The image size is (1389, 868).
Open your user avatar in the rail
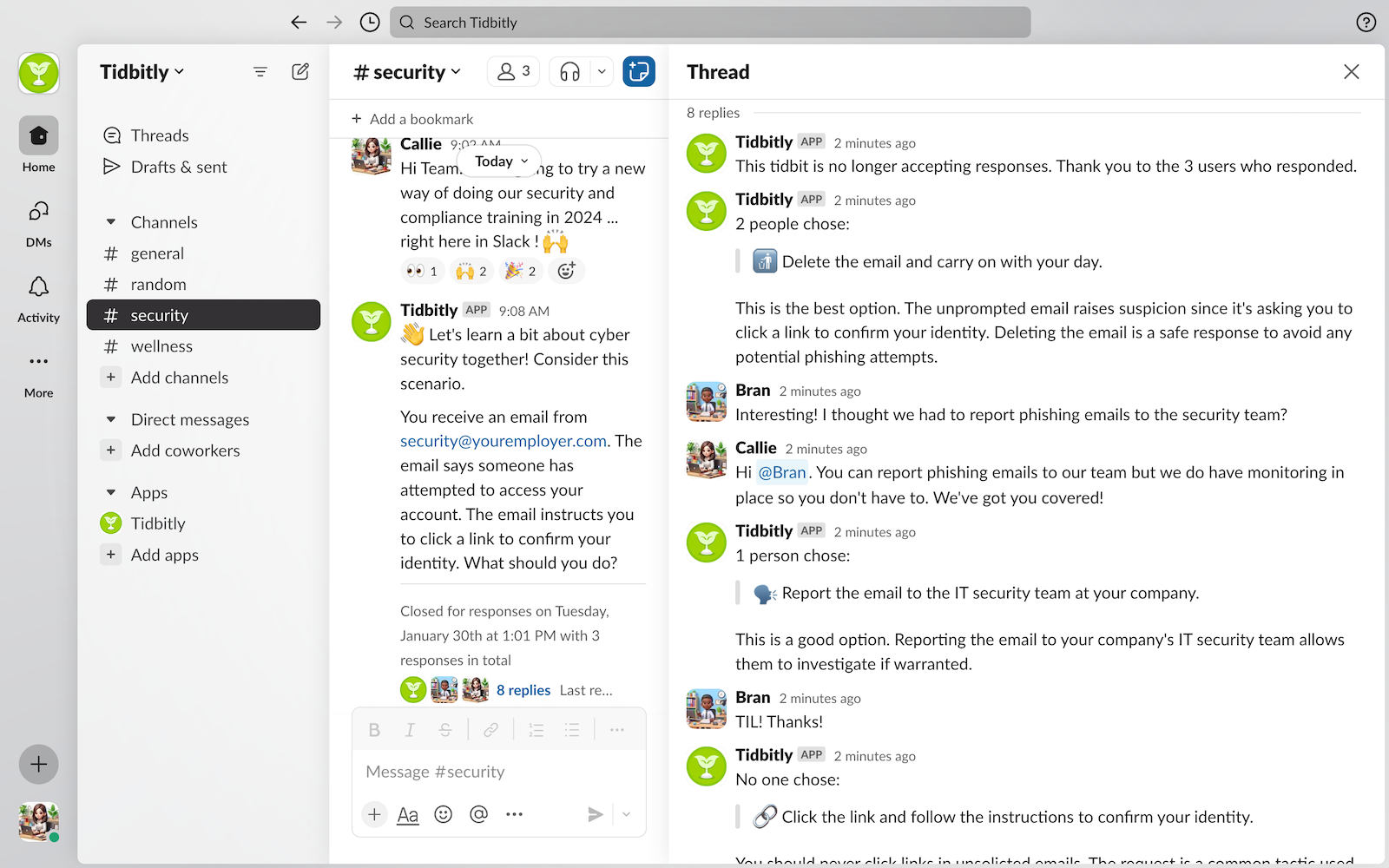click(39, 822)
